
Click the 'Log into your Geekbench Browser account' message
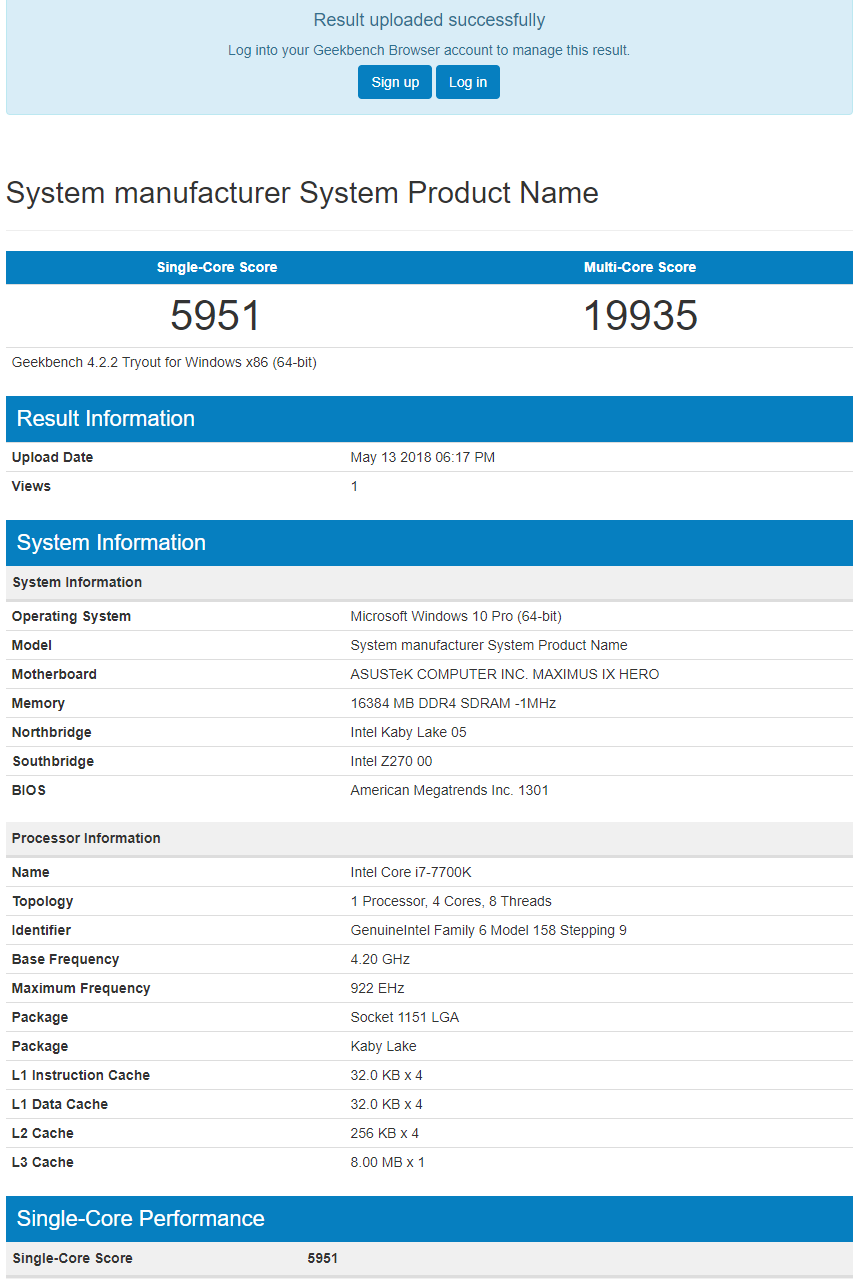(429, 50)
